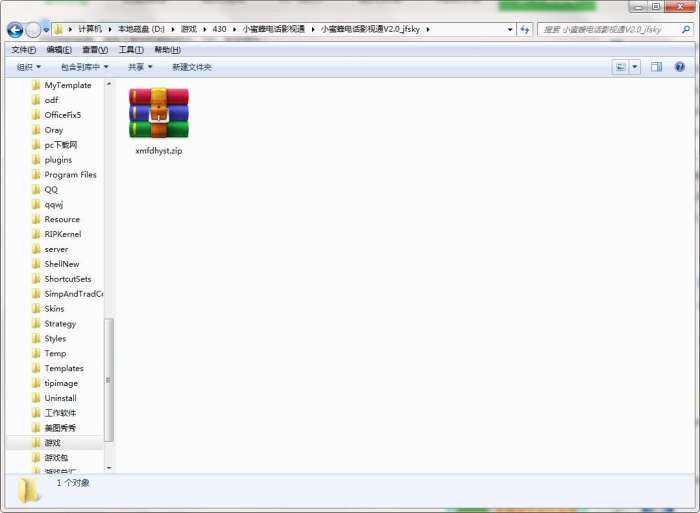The image size is (700, 513).
Task: Select the pc下载网 folder in tree
Action: coord(54,145)
